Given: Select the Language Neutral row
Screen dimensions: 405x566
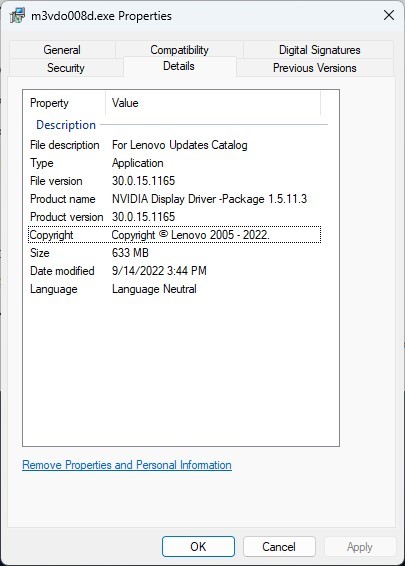Looking at the screenshot, I should click(x=175, y=289).
